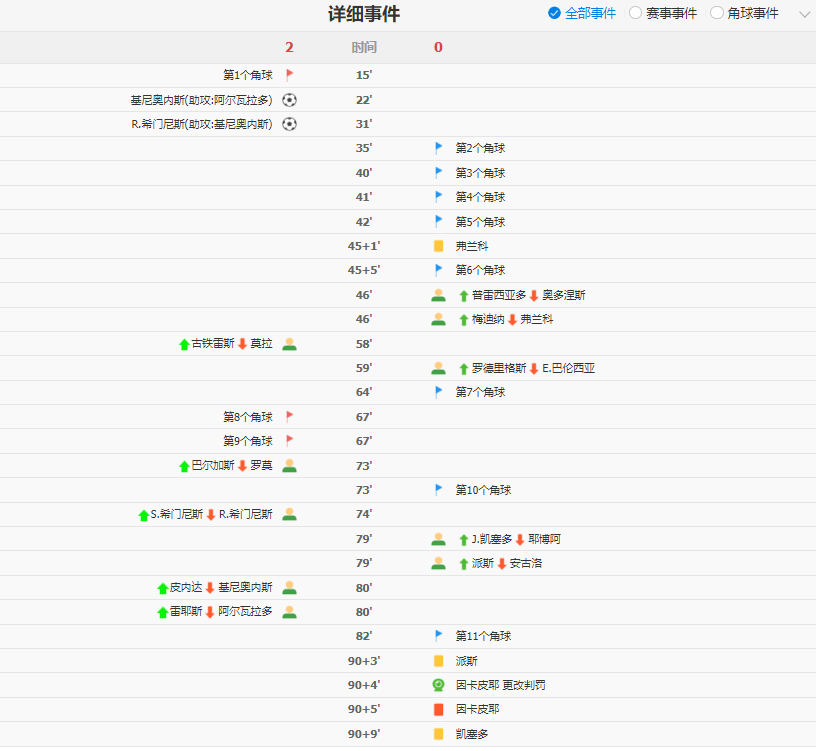Click the 90+9' time cell
The width and height of the screenshot is (816, 751).
(x=364, y=734)
